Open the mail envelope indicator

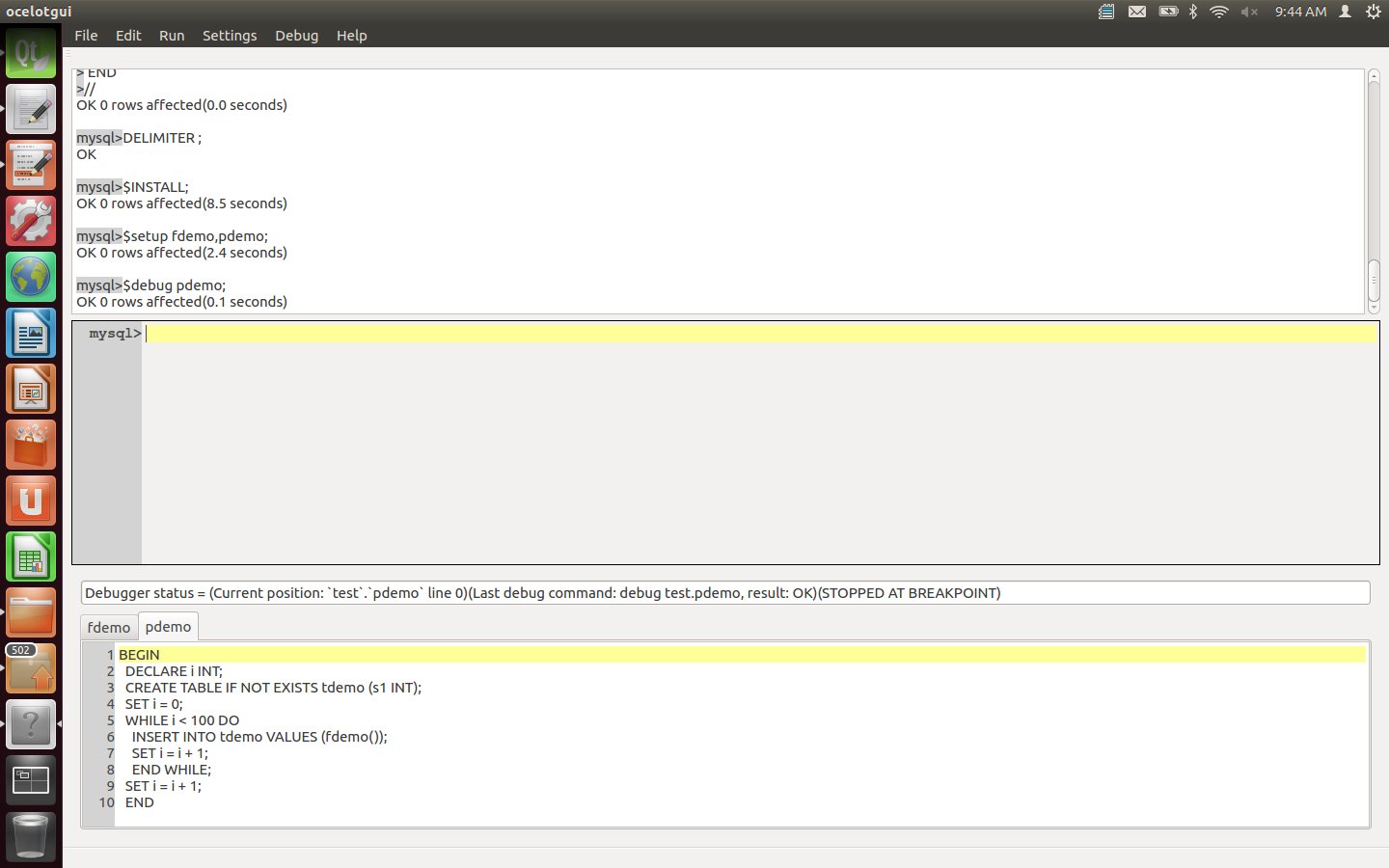[x=1137, y=12]
